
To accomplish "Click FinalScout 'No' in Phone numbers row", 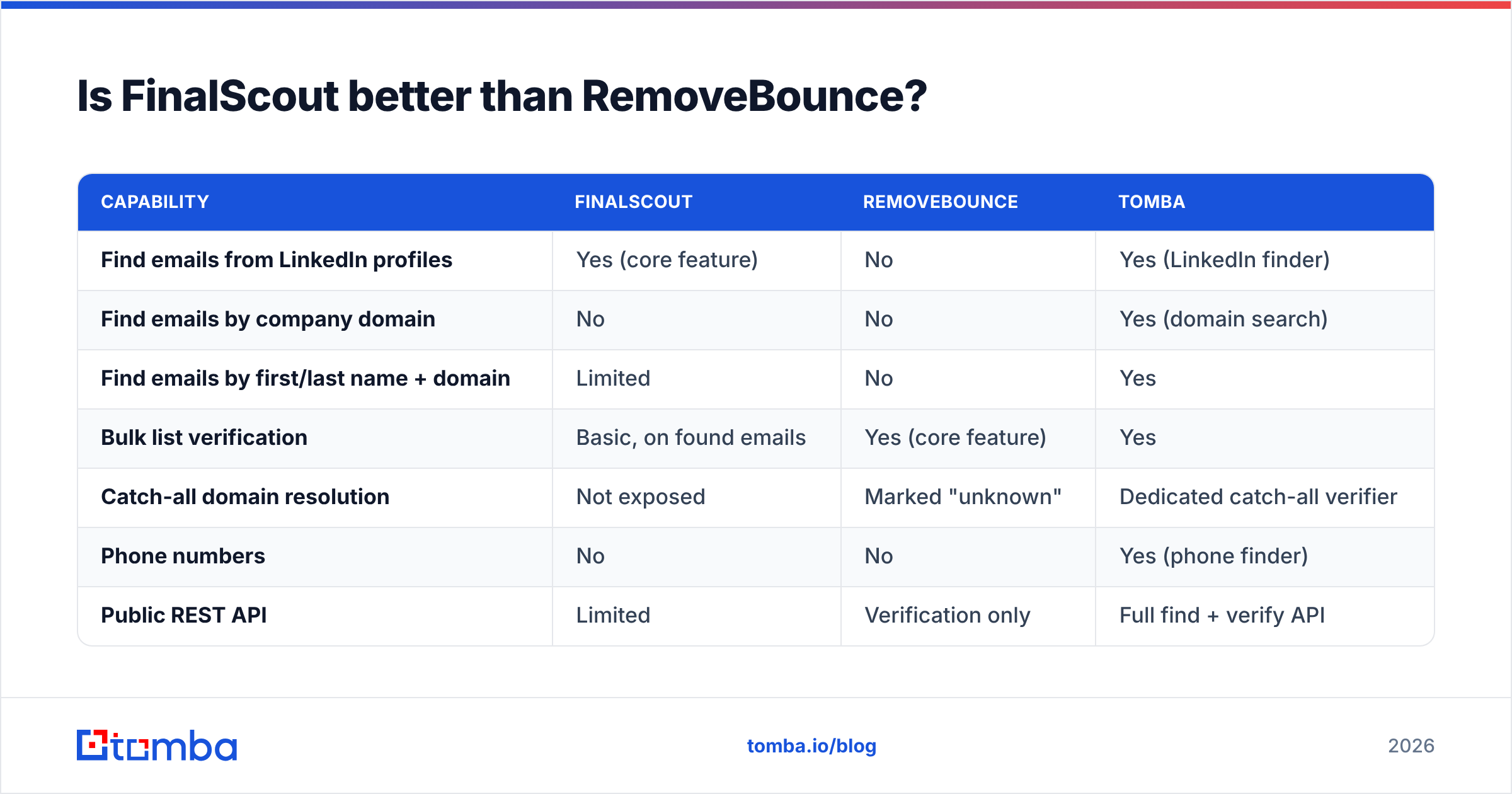I will tap(590, 556).
